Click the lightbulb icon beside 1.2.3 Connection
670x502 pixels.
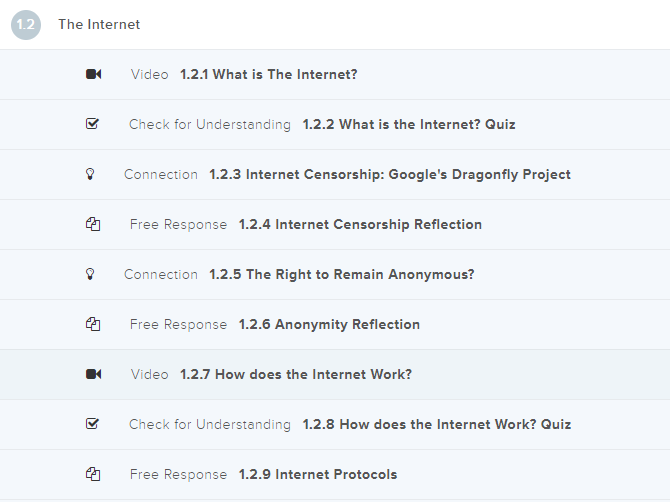(x=90, y=174)
